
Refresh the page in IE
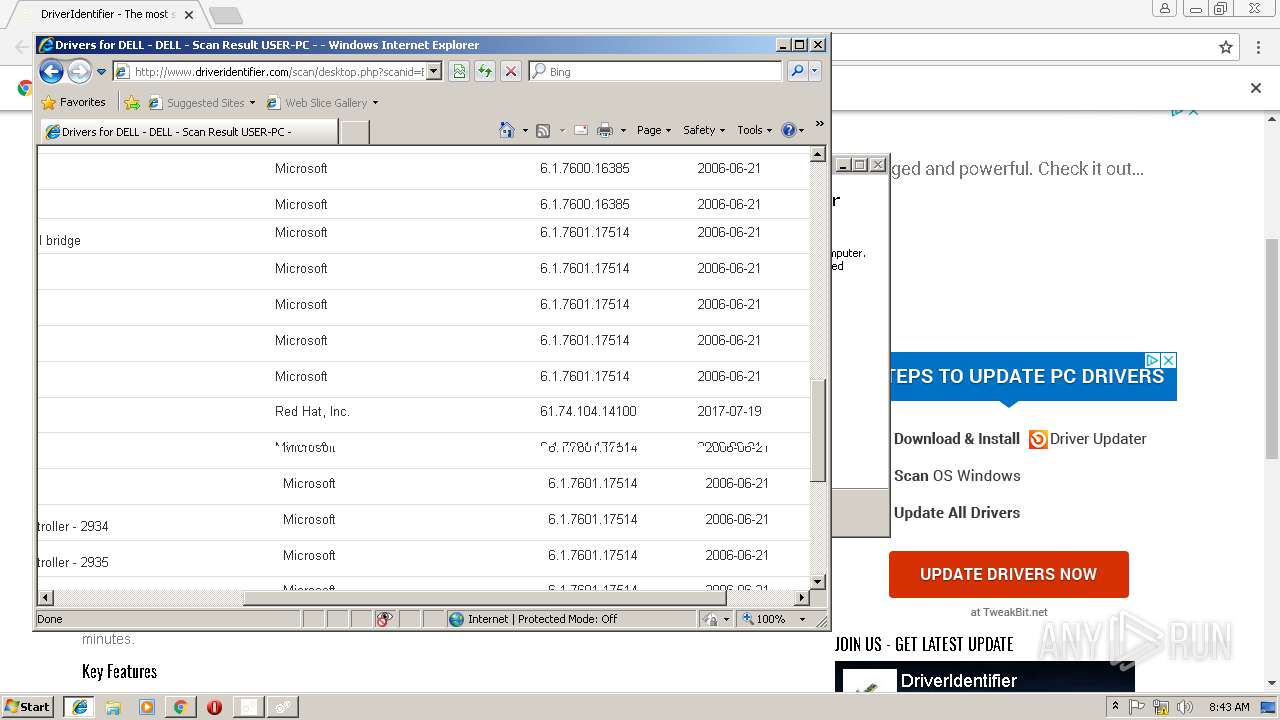pyautogui.click(x=485, y=72)
